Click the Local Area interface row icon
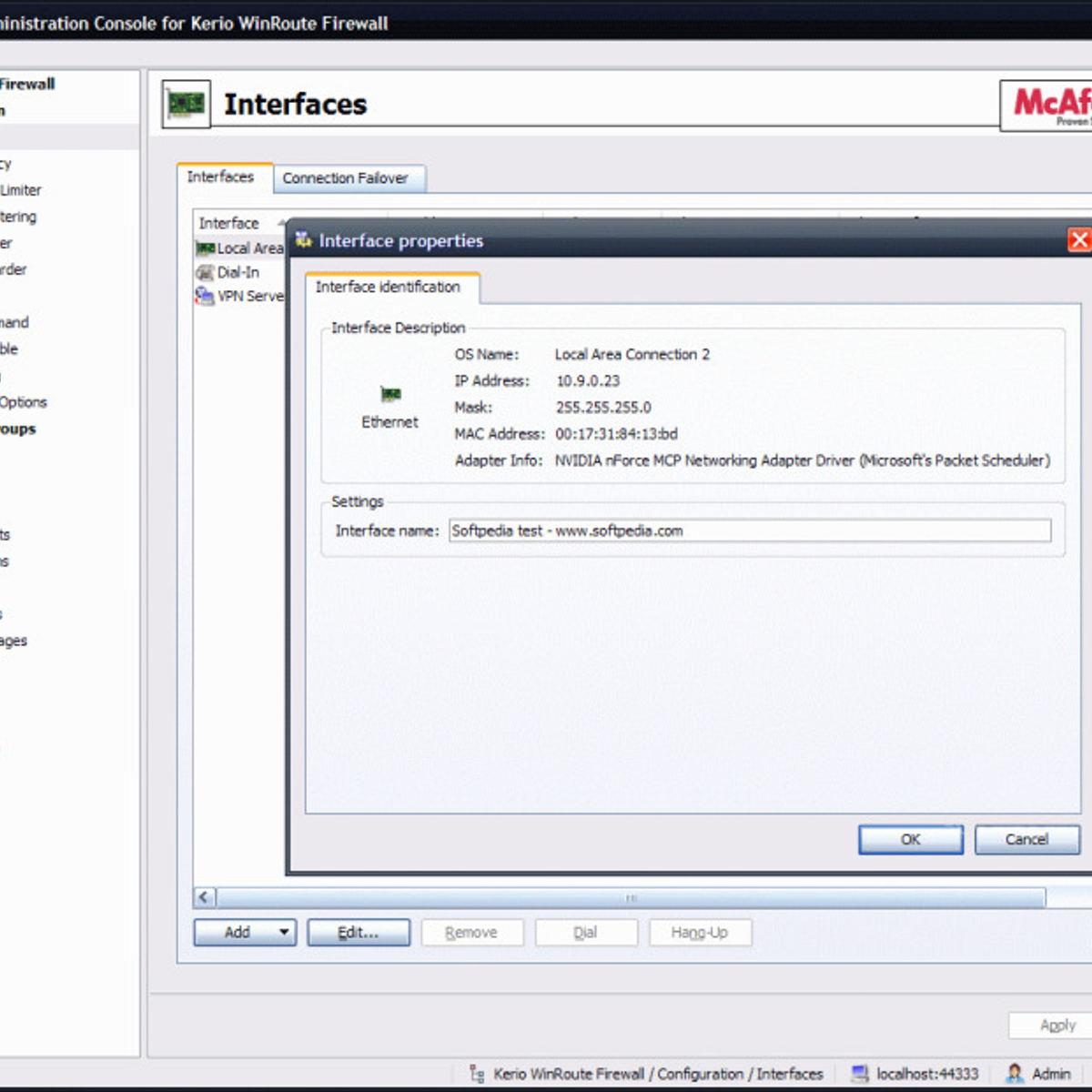 point(205,248)
